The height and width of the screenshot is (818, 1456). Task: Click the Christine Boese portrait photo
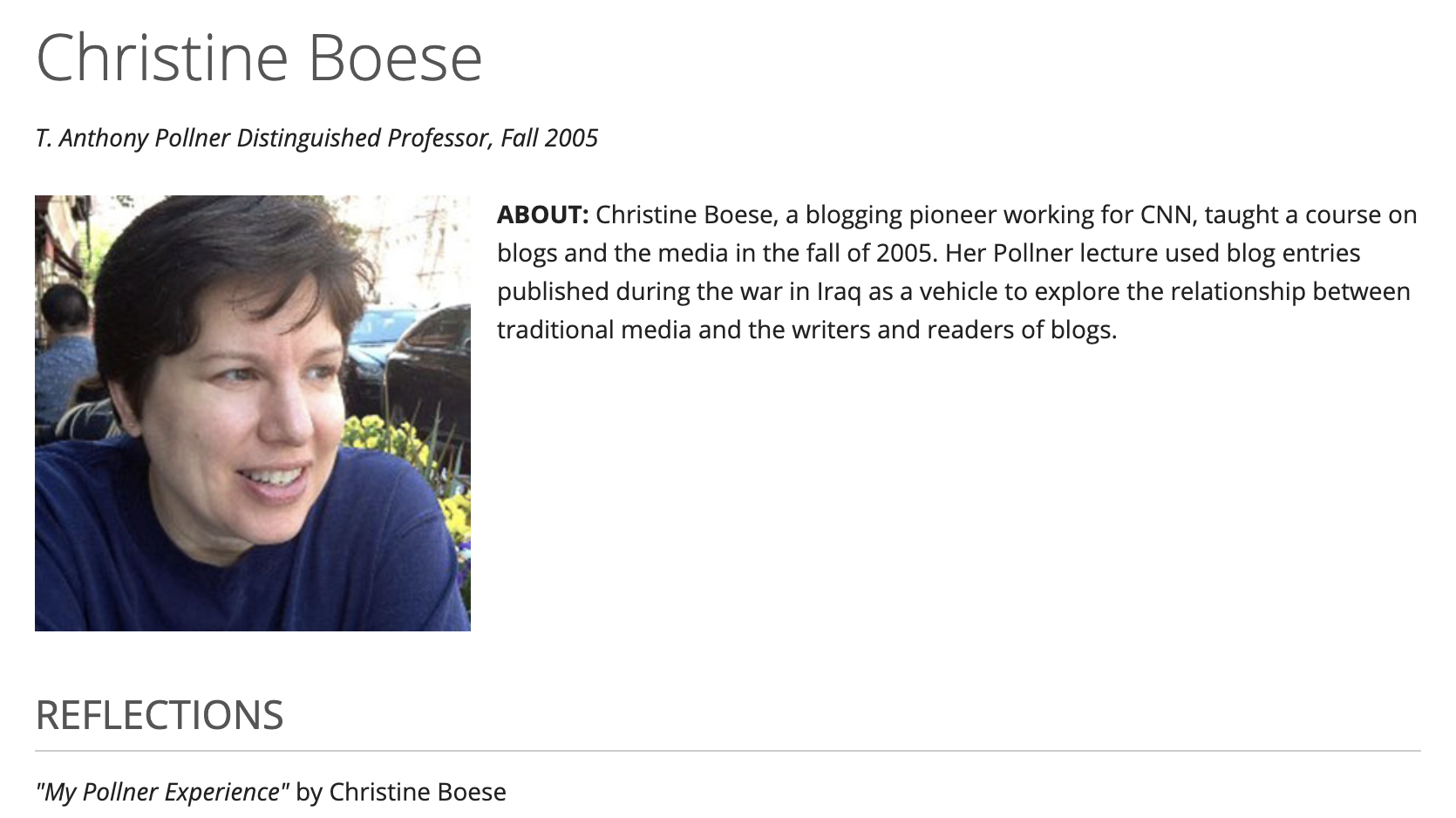pyautogui.click(x=253, y=413)
